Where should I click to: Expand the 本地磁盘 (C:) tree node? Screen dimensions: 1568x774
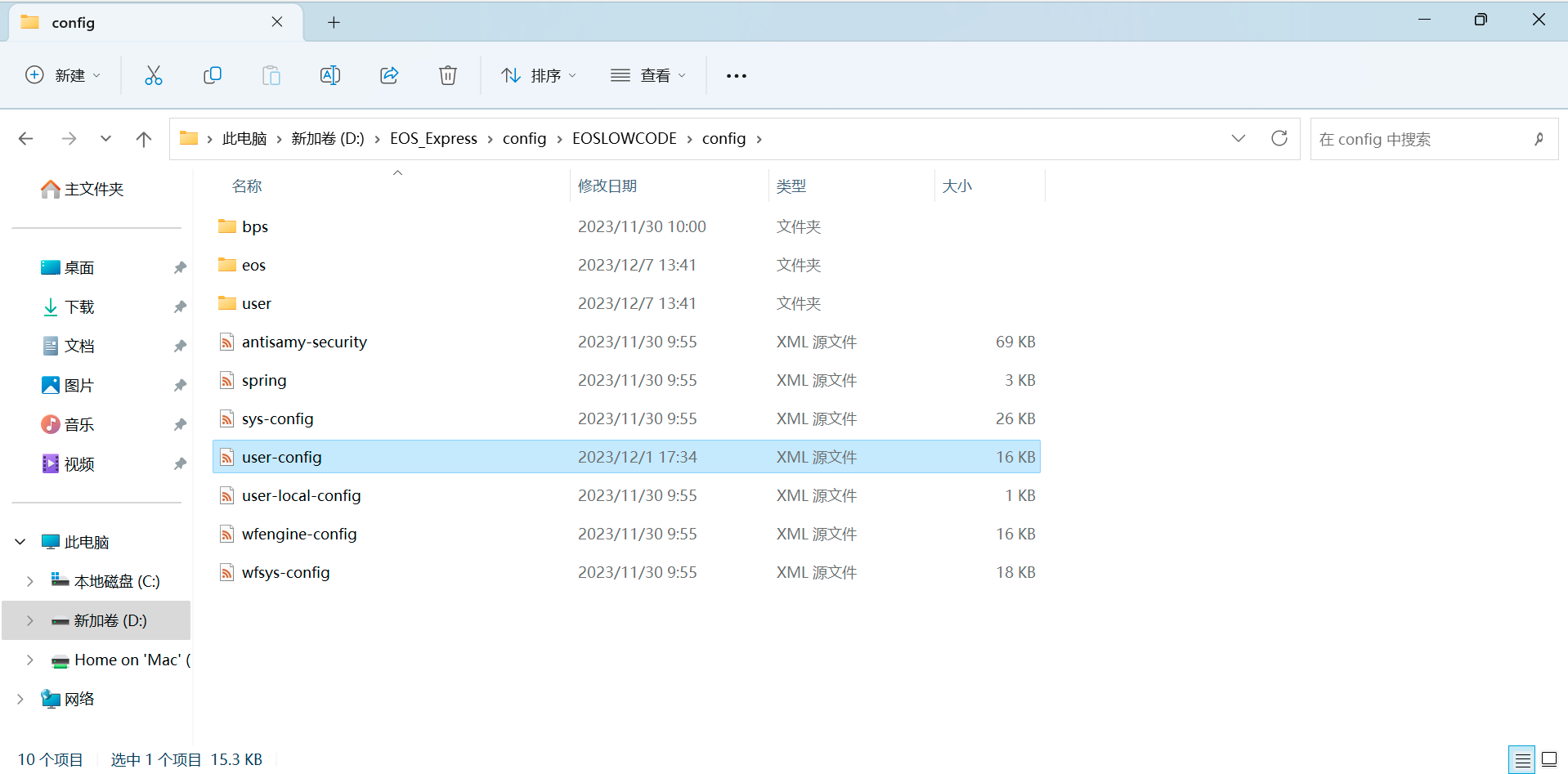click(30, 581)
